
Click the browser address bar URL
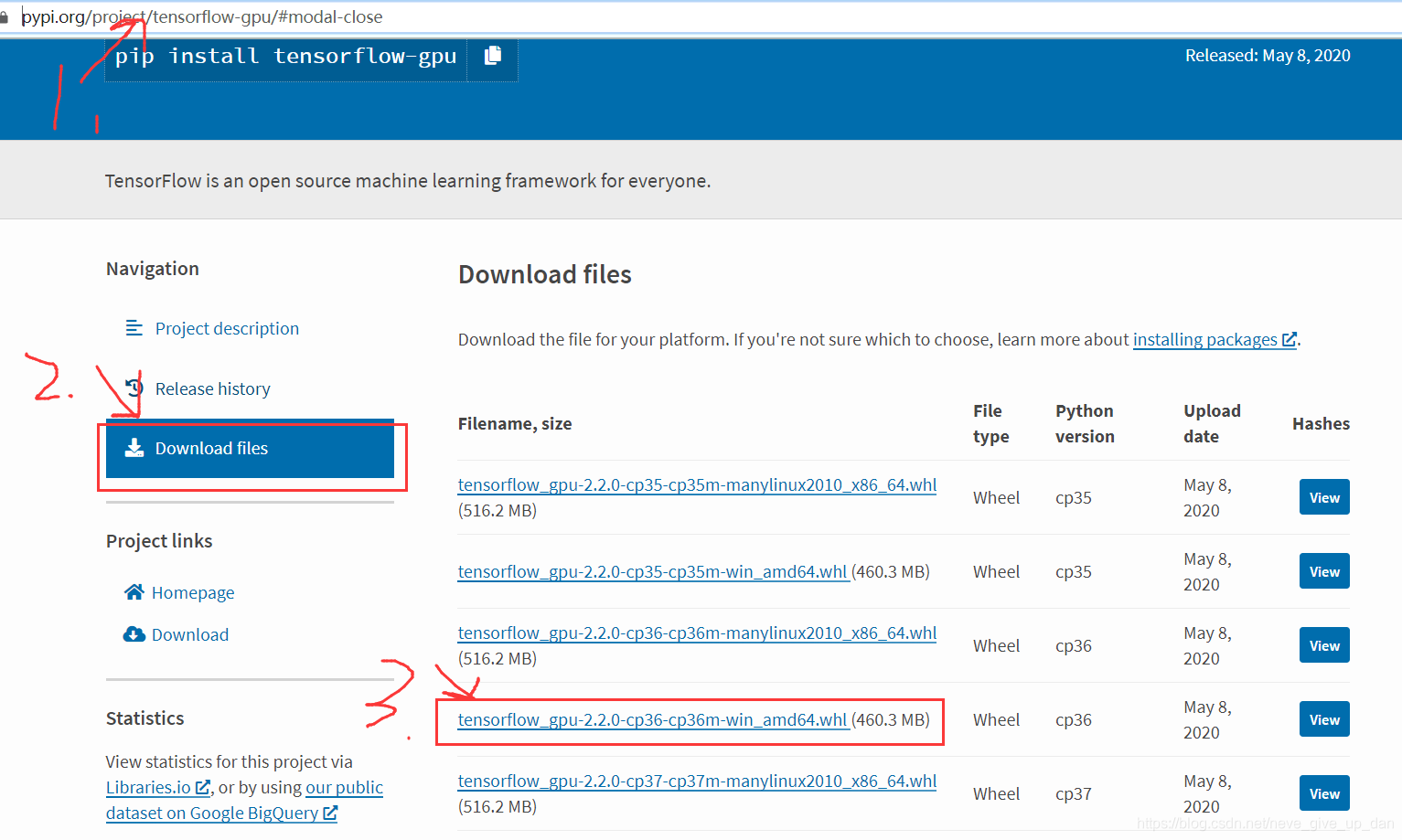(202, 17)
